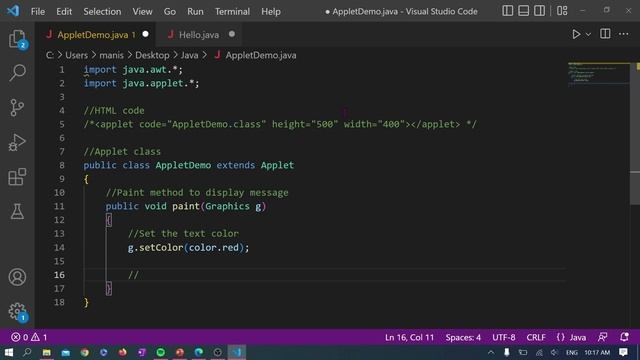Click the Users breadcrumb segment
Screen dimensions: 640x360
[x=76, y=55]
